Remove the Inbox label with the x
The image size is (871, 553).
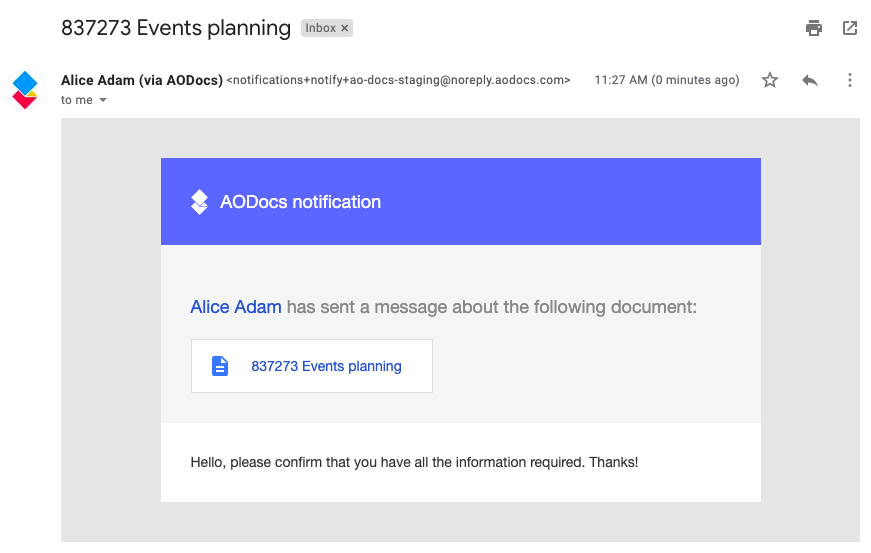[345, 29]
